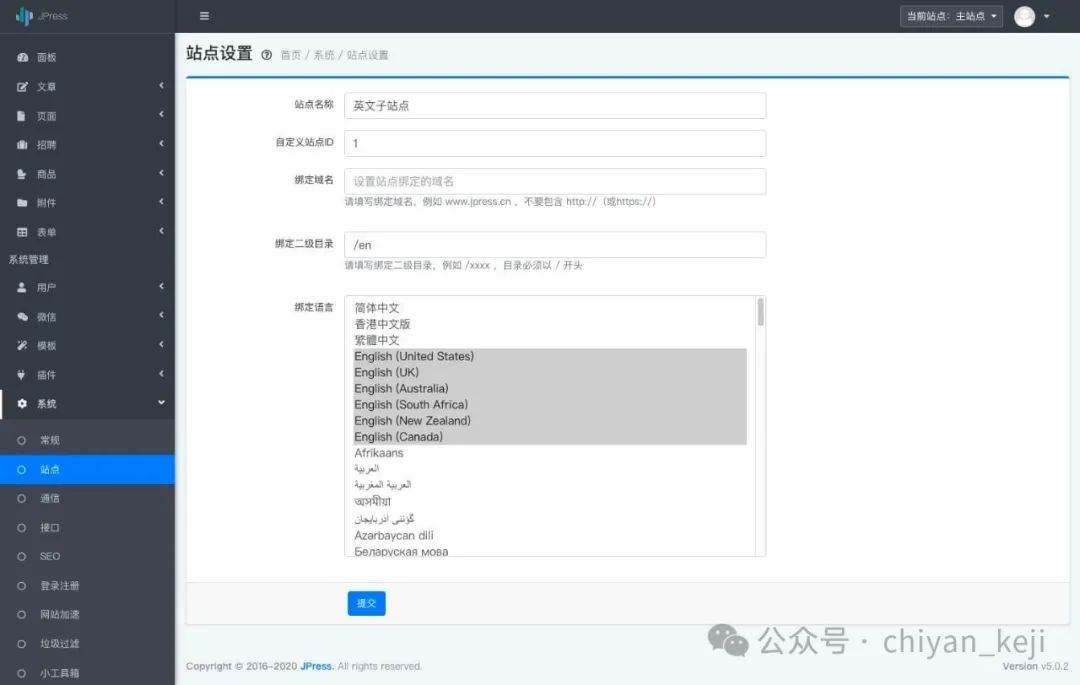Select Afrikaans in language list
Image resolution: width=1080 pixels, height=685 pixels.
click(550, 453)
